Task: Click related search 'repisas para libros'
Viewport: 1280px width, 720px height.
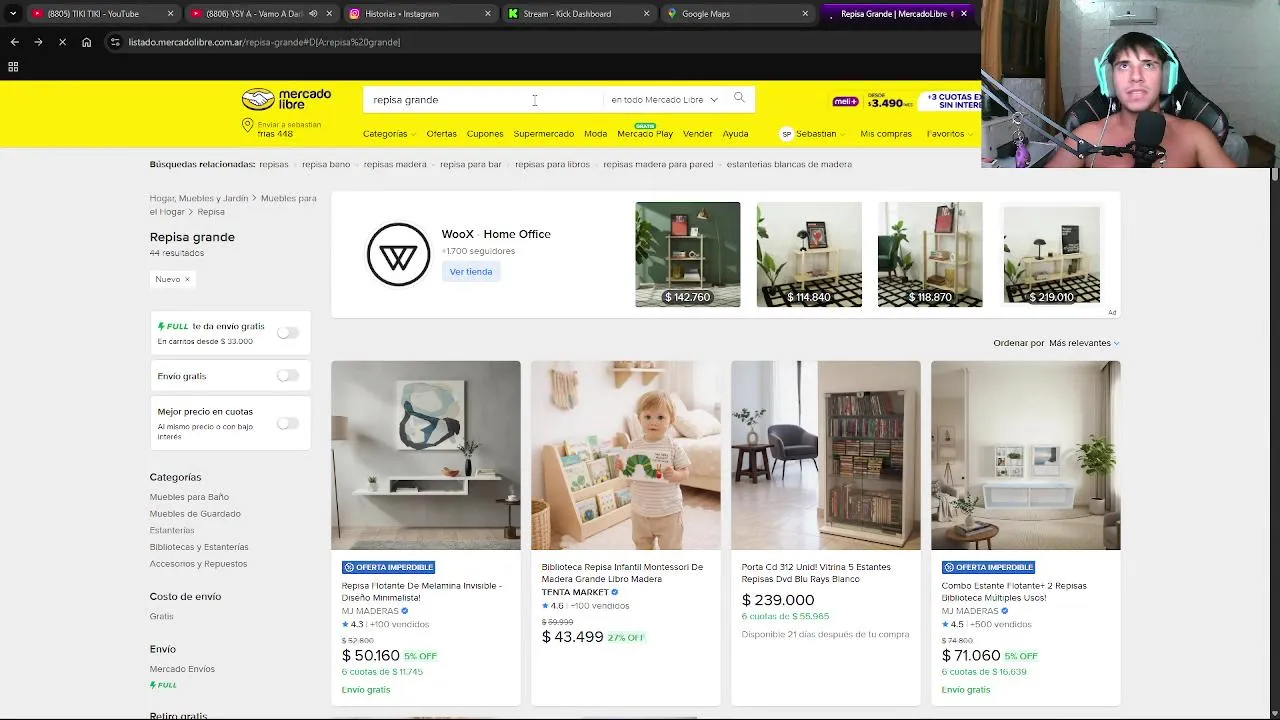Action: click(x=552, y=164)
